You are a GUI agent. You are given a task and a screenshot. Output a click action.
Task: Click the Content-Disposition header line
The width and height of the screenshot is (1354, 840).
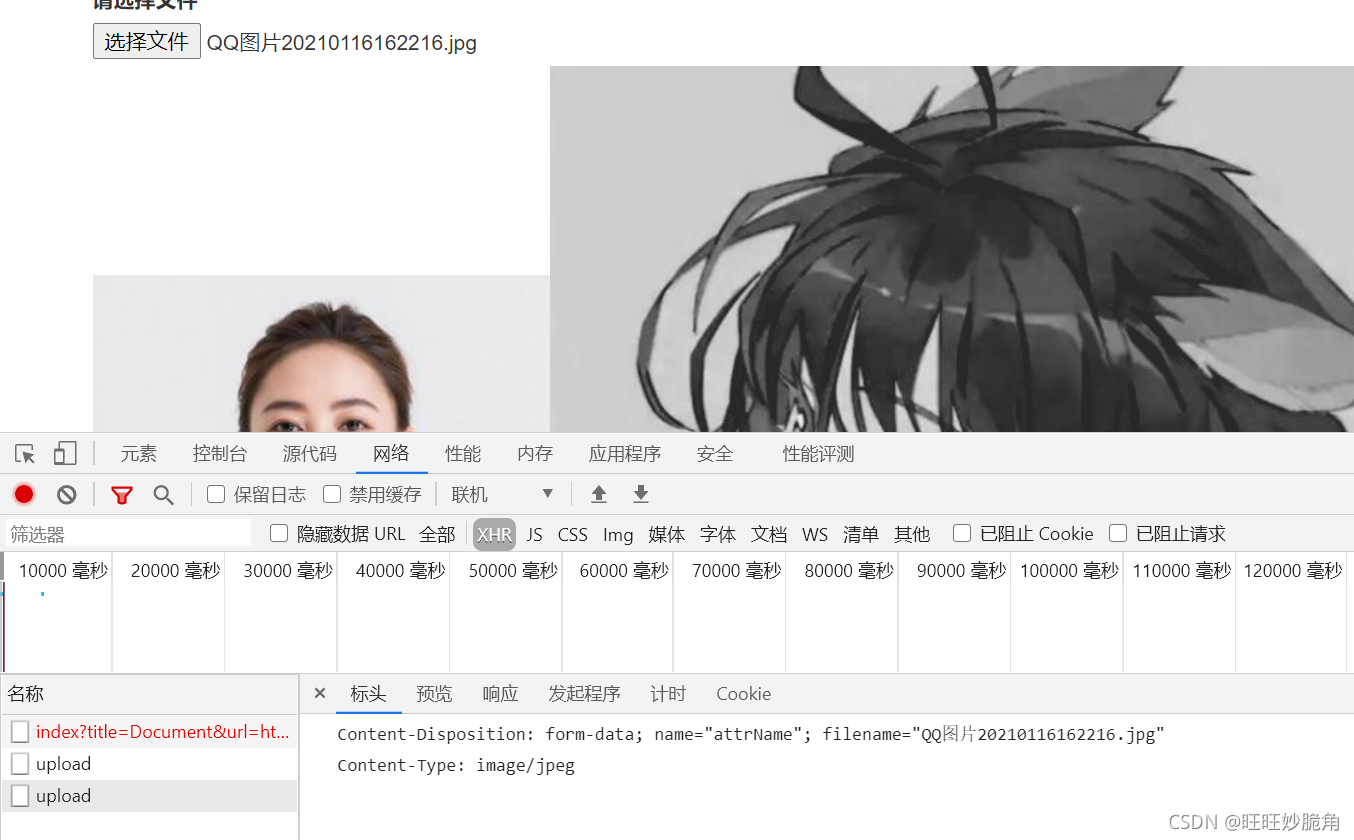click(751, 734)
